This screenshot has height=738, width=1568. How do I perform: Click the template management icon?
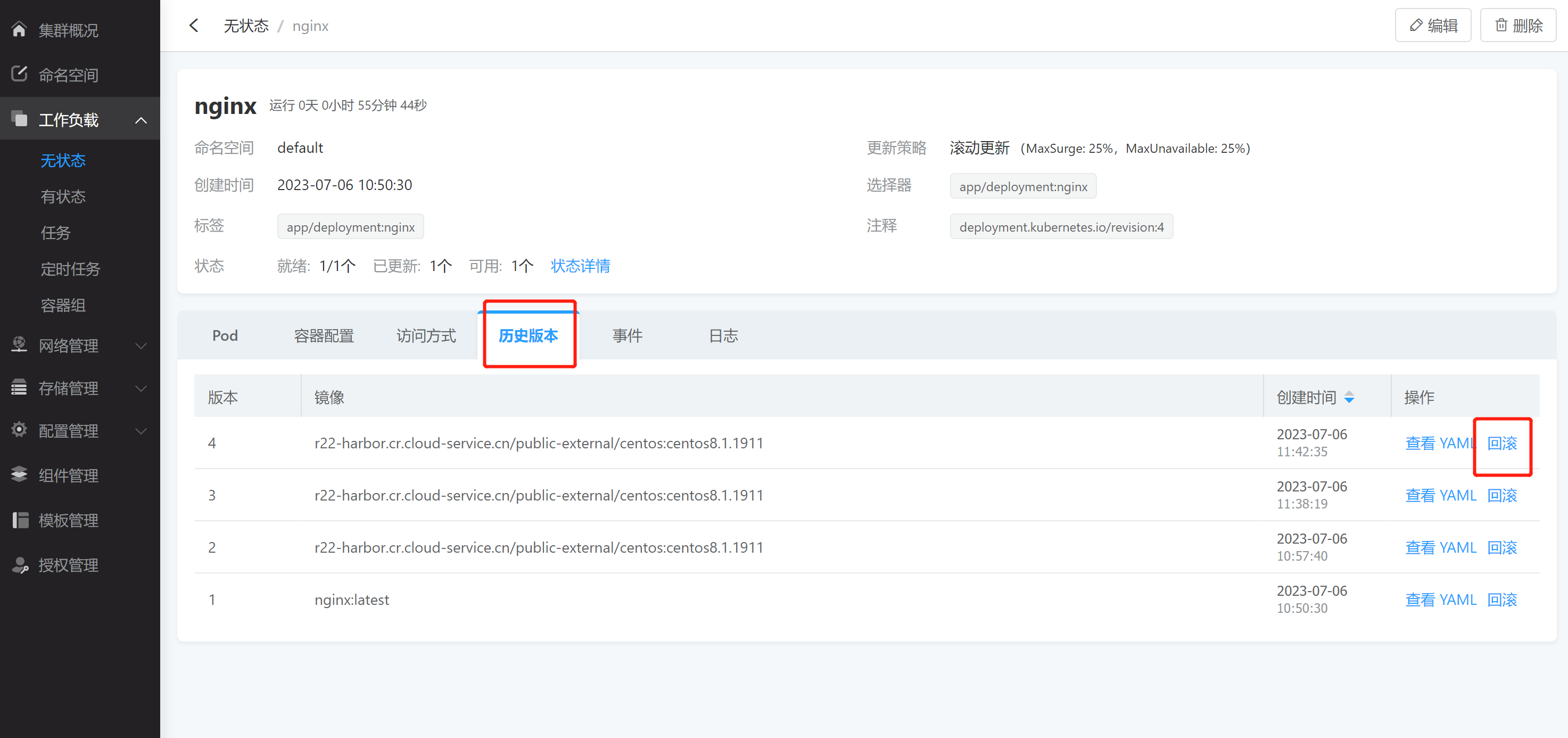tap(20, 520)
